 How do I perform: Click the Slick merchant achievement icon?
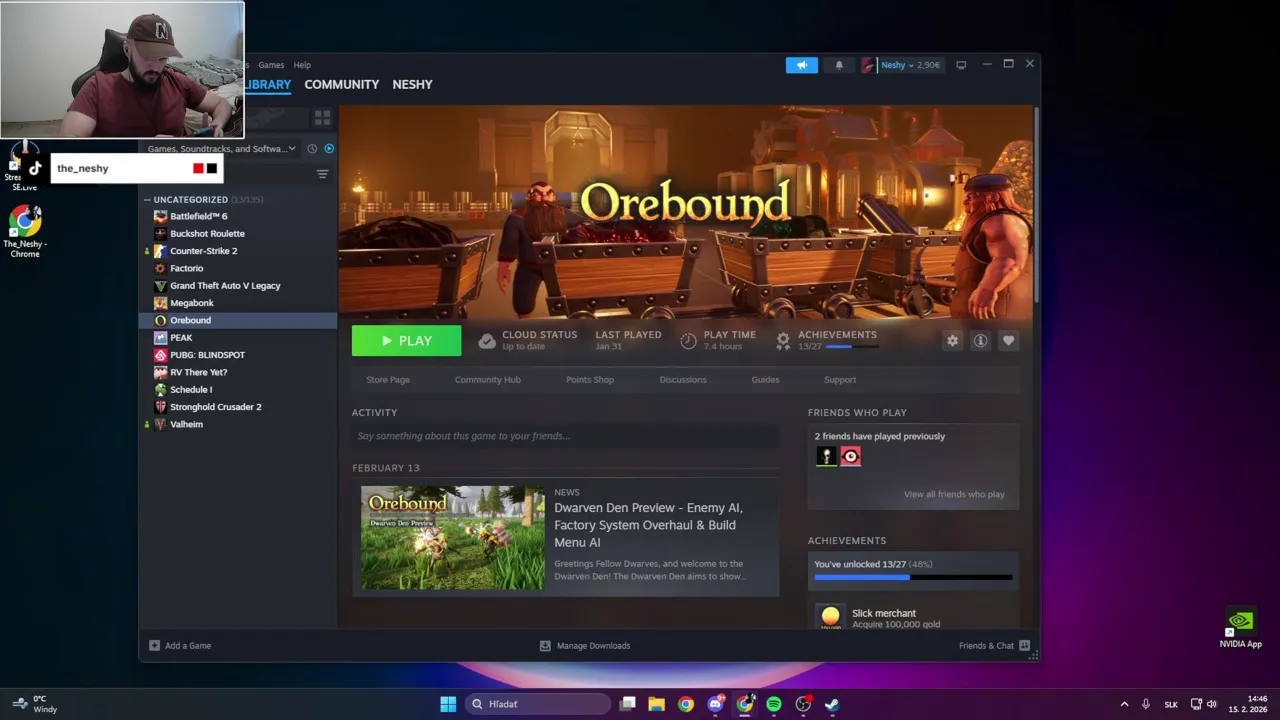tap(830, 617)
